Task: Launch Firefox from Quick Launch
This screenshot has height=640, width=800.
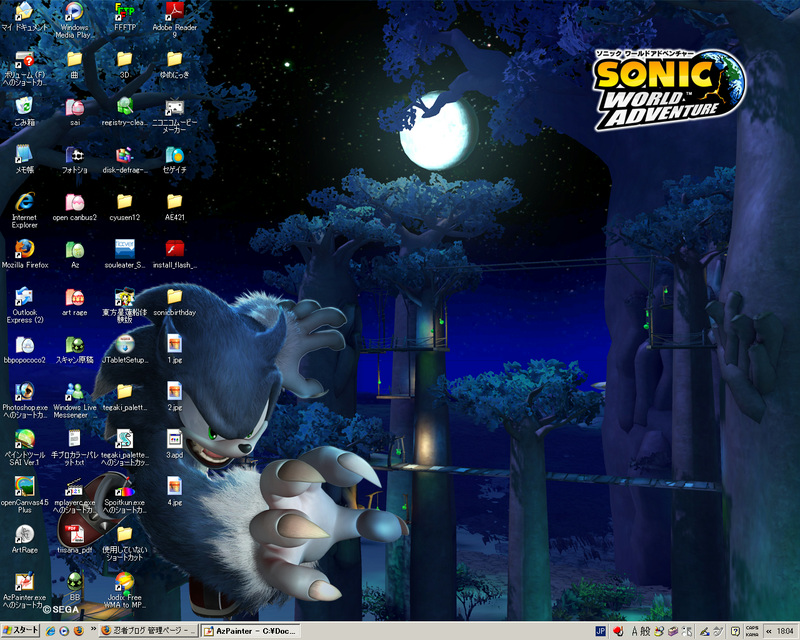Action: click(78, 631)
